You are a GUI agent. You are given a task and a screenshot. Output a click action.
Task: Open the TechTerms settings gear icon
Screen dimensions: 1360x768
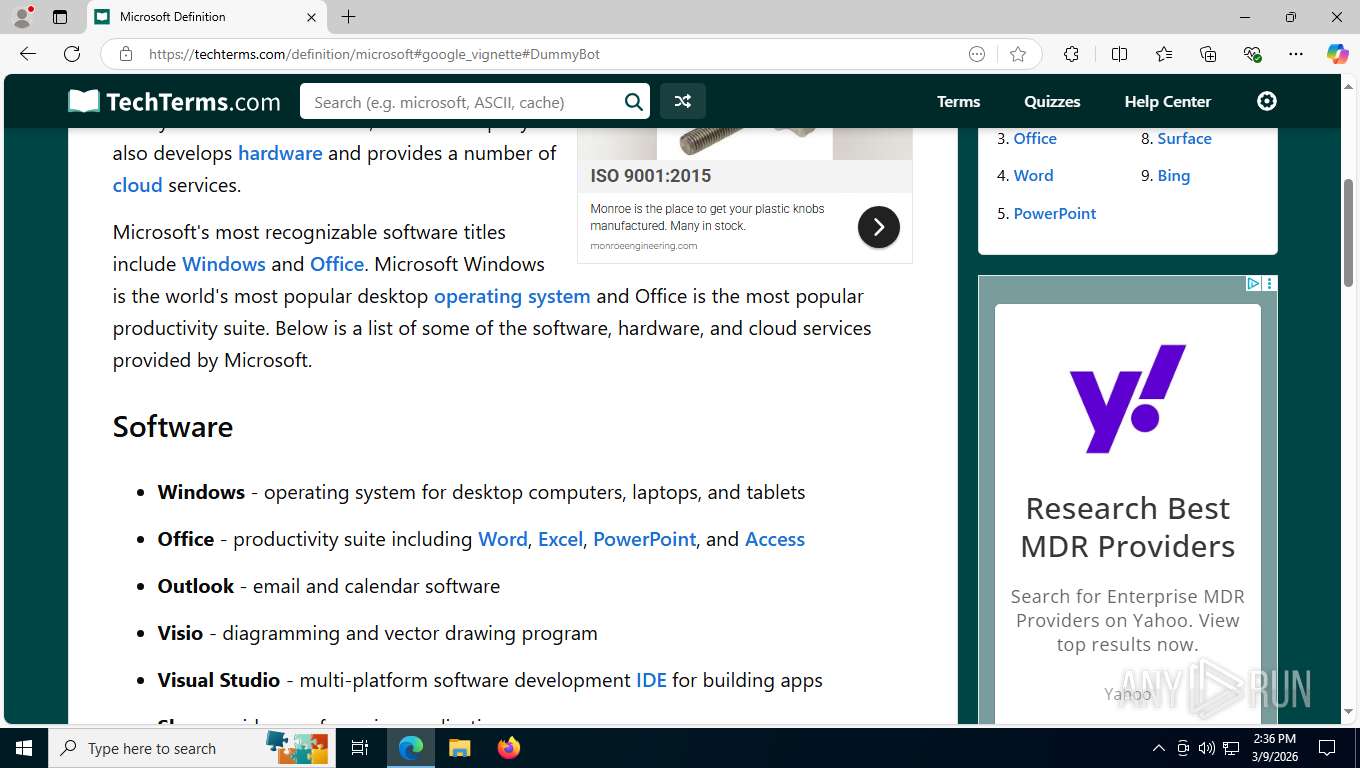point(1267,101)
